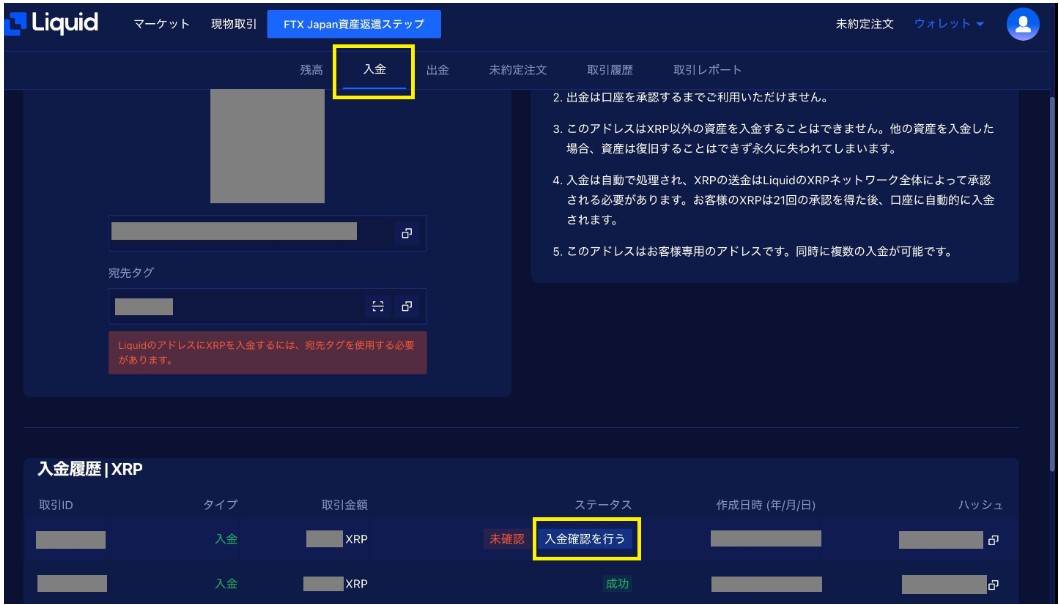Click the タイプ column header
1060x605 pixels.
coord(220,505)
